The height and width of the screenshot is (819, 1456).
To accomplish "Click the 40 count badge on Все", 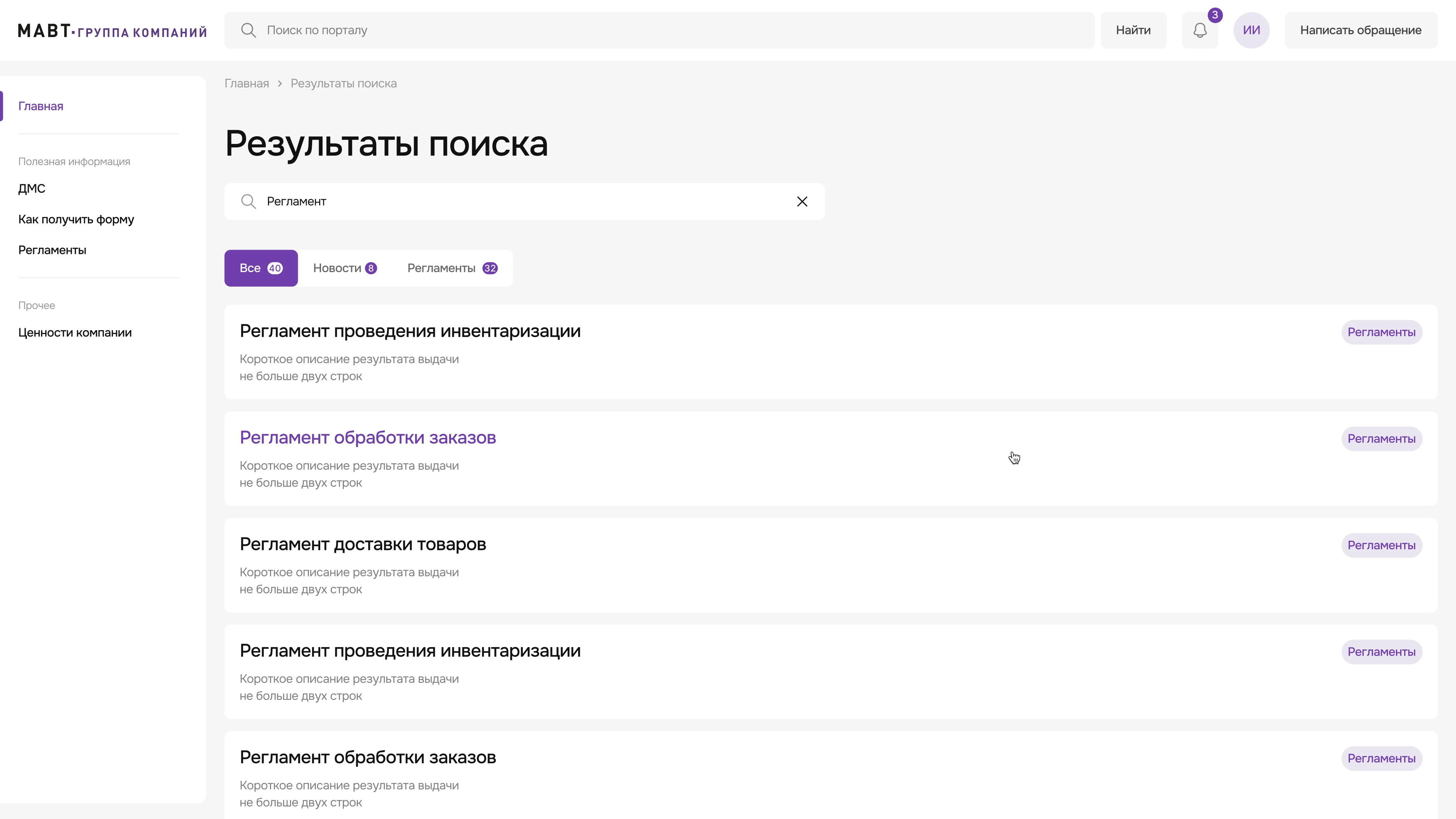I will click(275, 268).
